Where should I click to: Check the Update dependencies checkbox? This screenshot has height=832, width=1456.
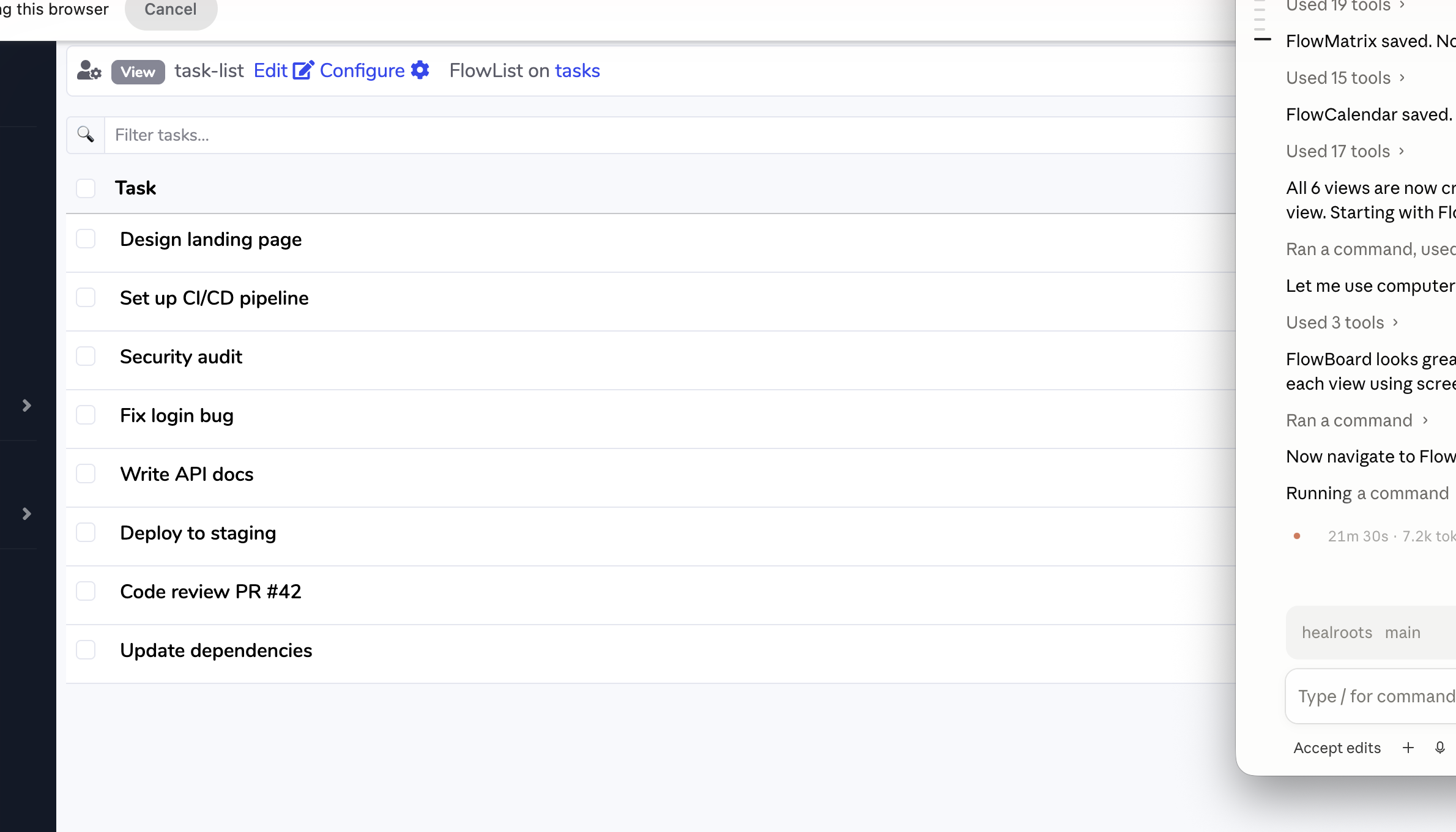(x=86, y=650)
